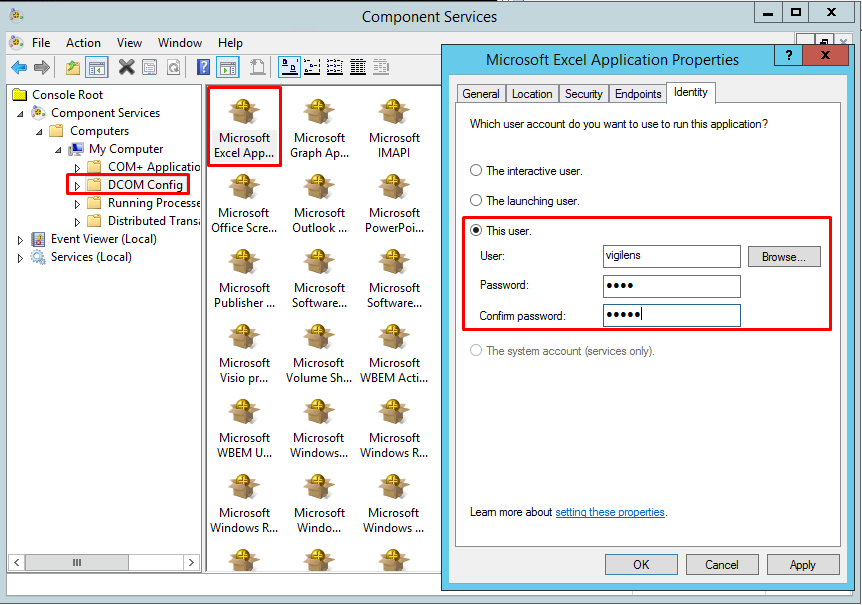The height and width of the screenshot is (605, 862).
Task: Switch to the Location tab
Action: click(532, 94)
